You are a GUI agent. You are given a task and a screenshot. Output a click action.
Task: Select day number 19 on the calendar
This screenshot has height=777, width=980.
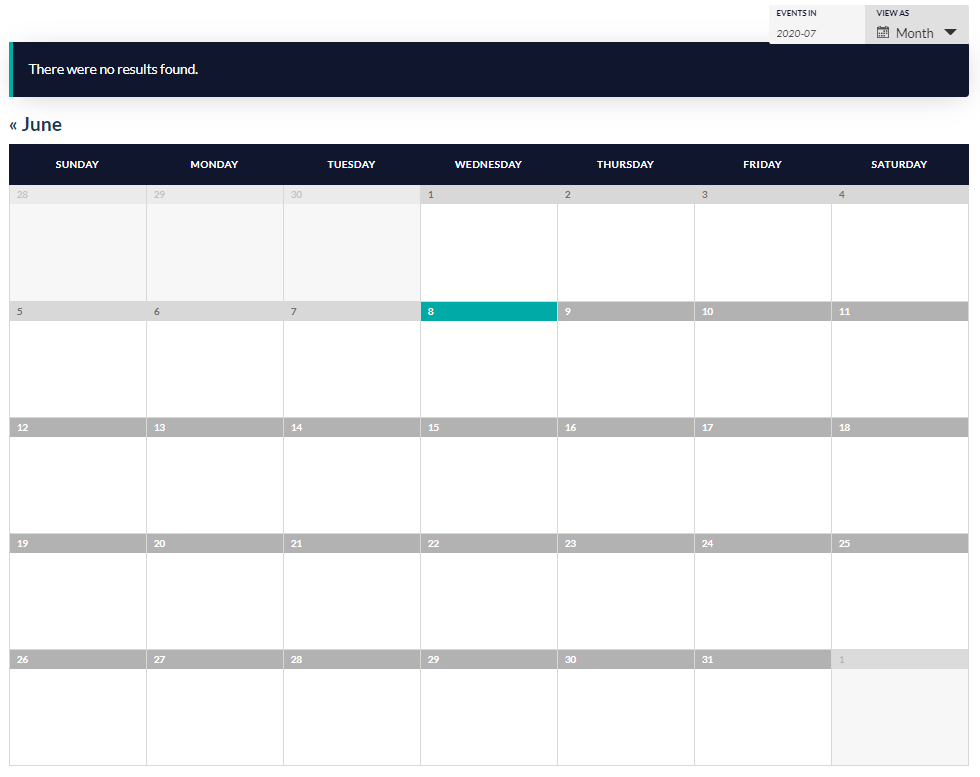(x=22, y=544)
